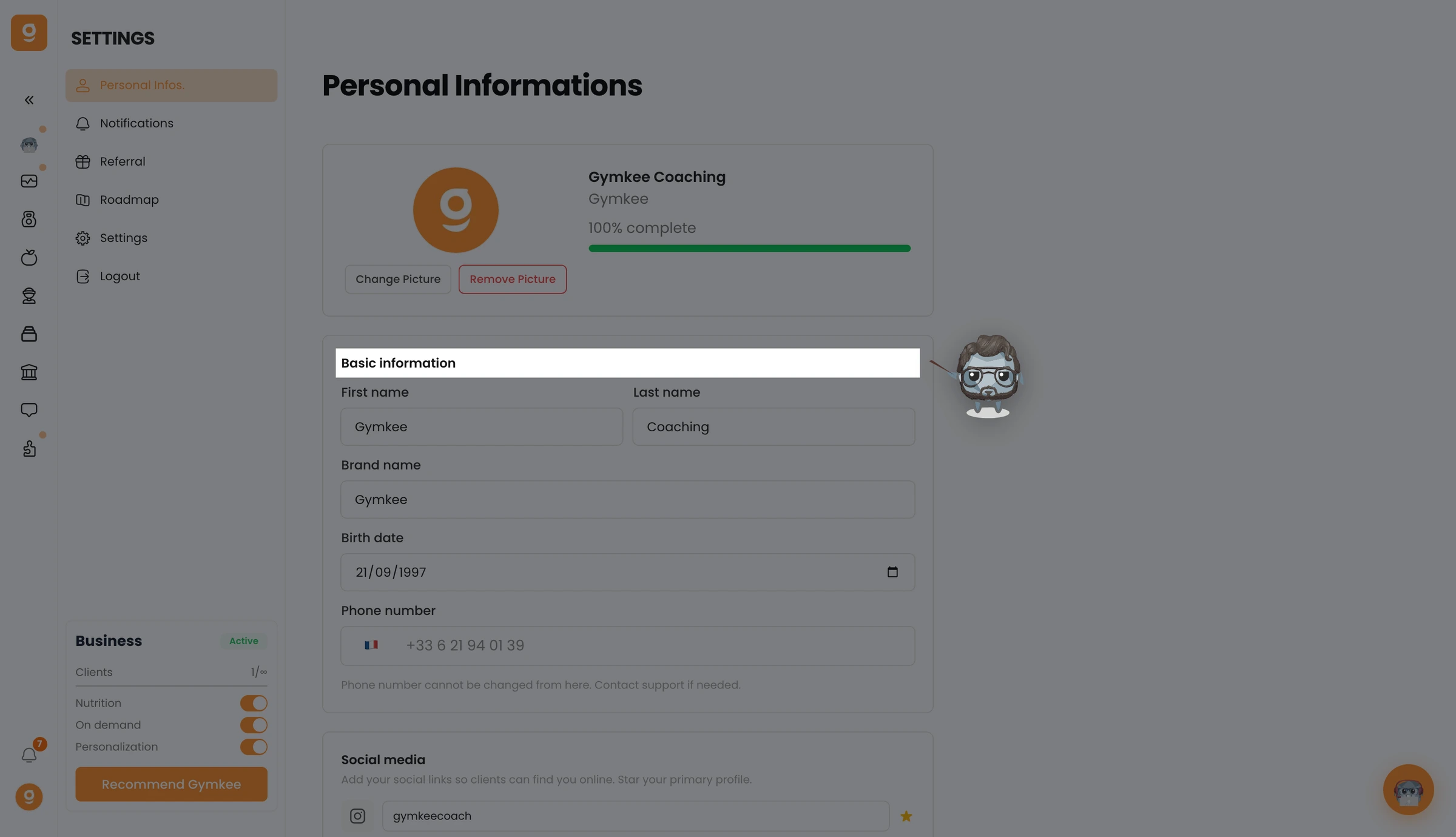The height and width of the screenshot is (837, 1456).
Task: Click the Social media heading
Action: click(383, 760)
